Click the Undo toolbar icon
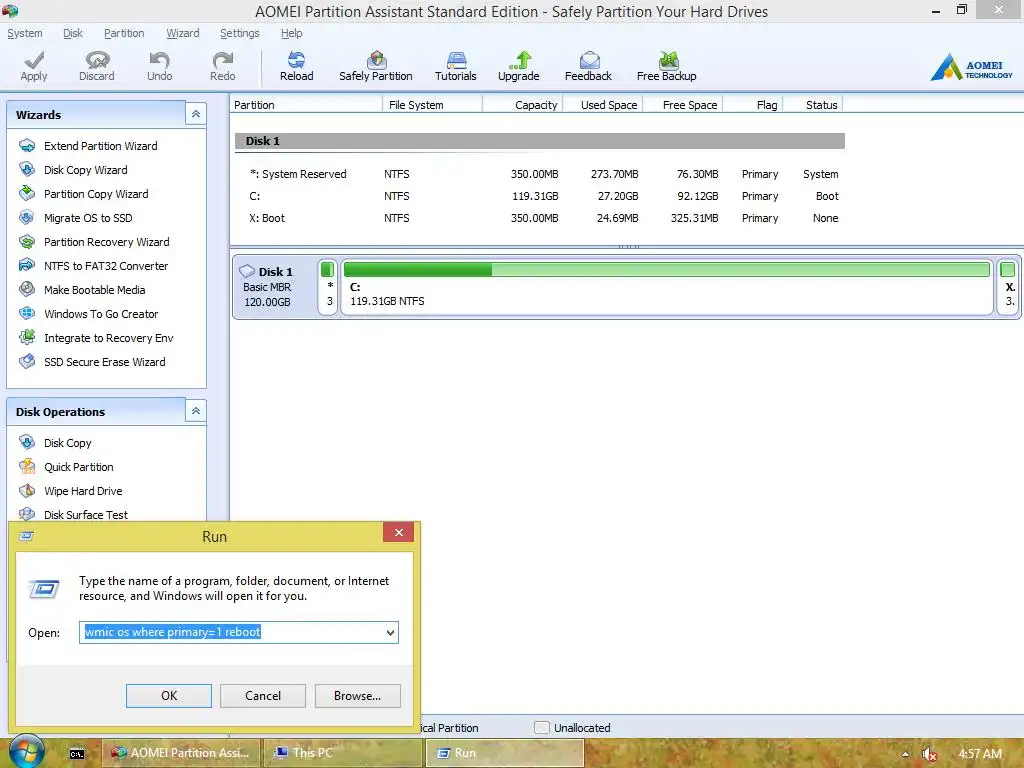 (159, 67)
